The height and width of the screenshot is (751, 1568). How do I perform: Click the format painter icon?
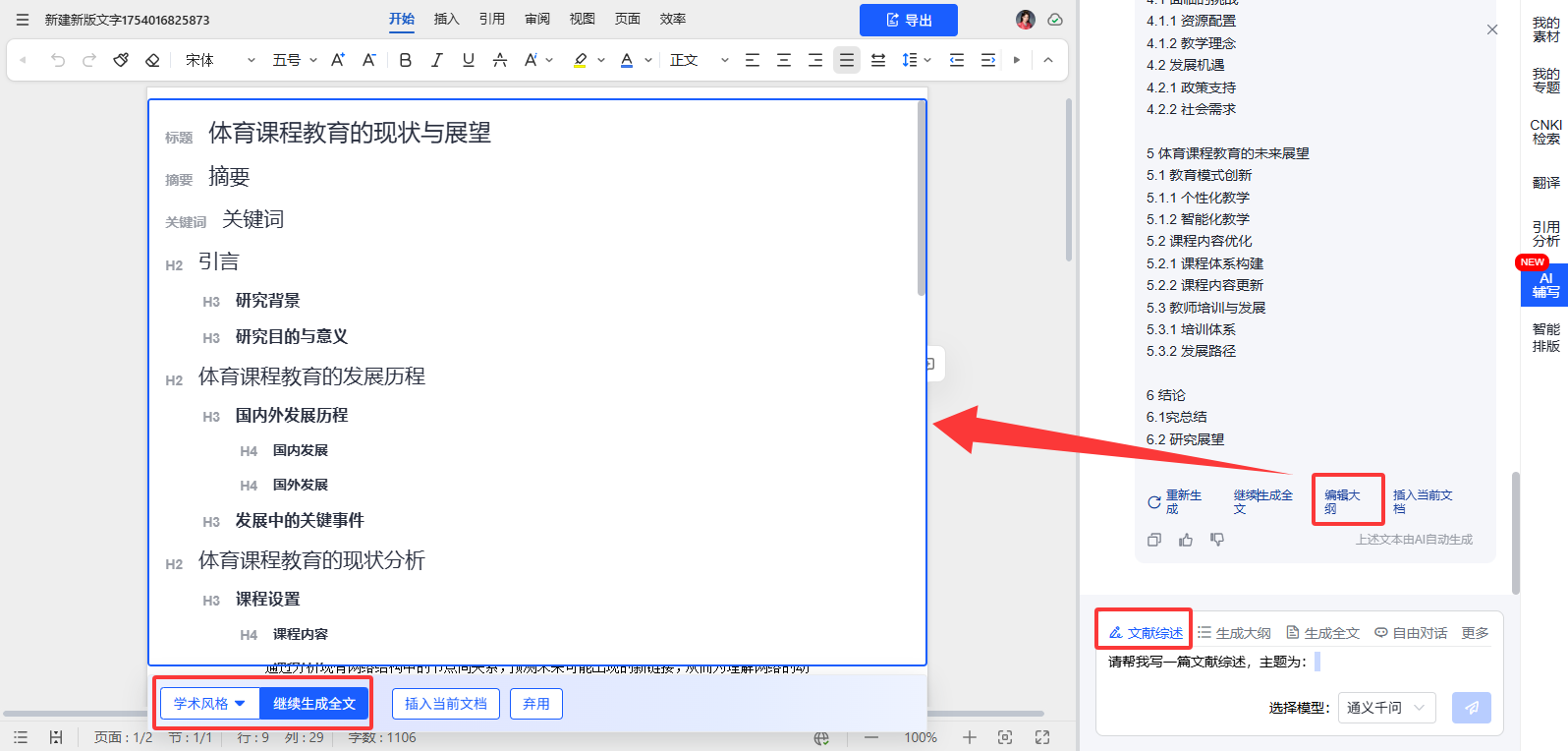point(121,60)
